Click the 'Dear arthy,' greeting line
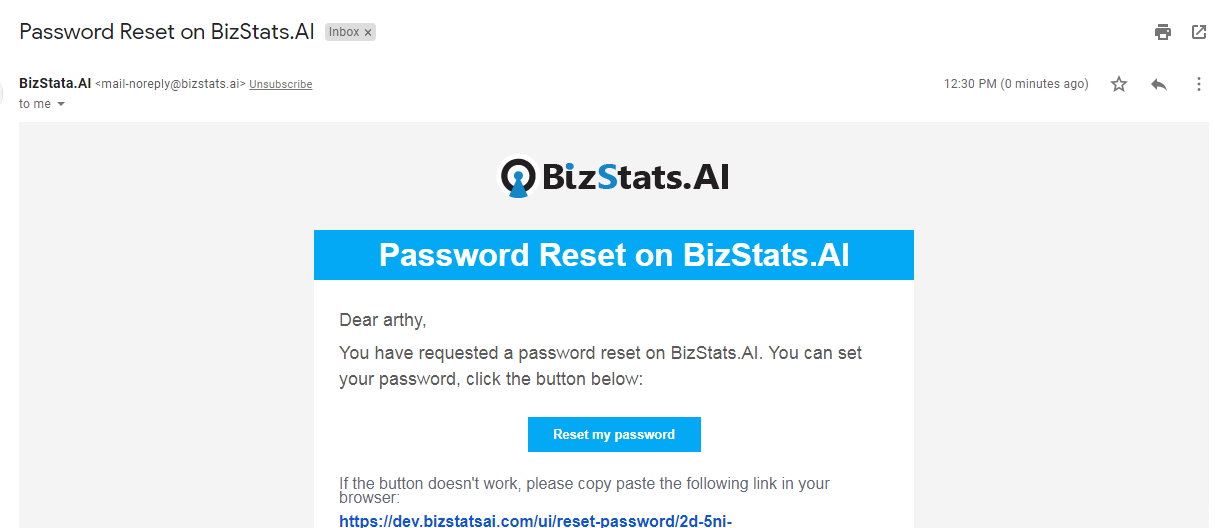The width and height of the screenshot is (1215, 528). click(x=383, y=320)
